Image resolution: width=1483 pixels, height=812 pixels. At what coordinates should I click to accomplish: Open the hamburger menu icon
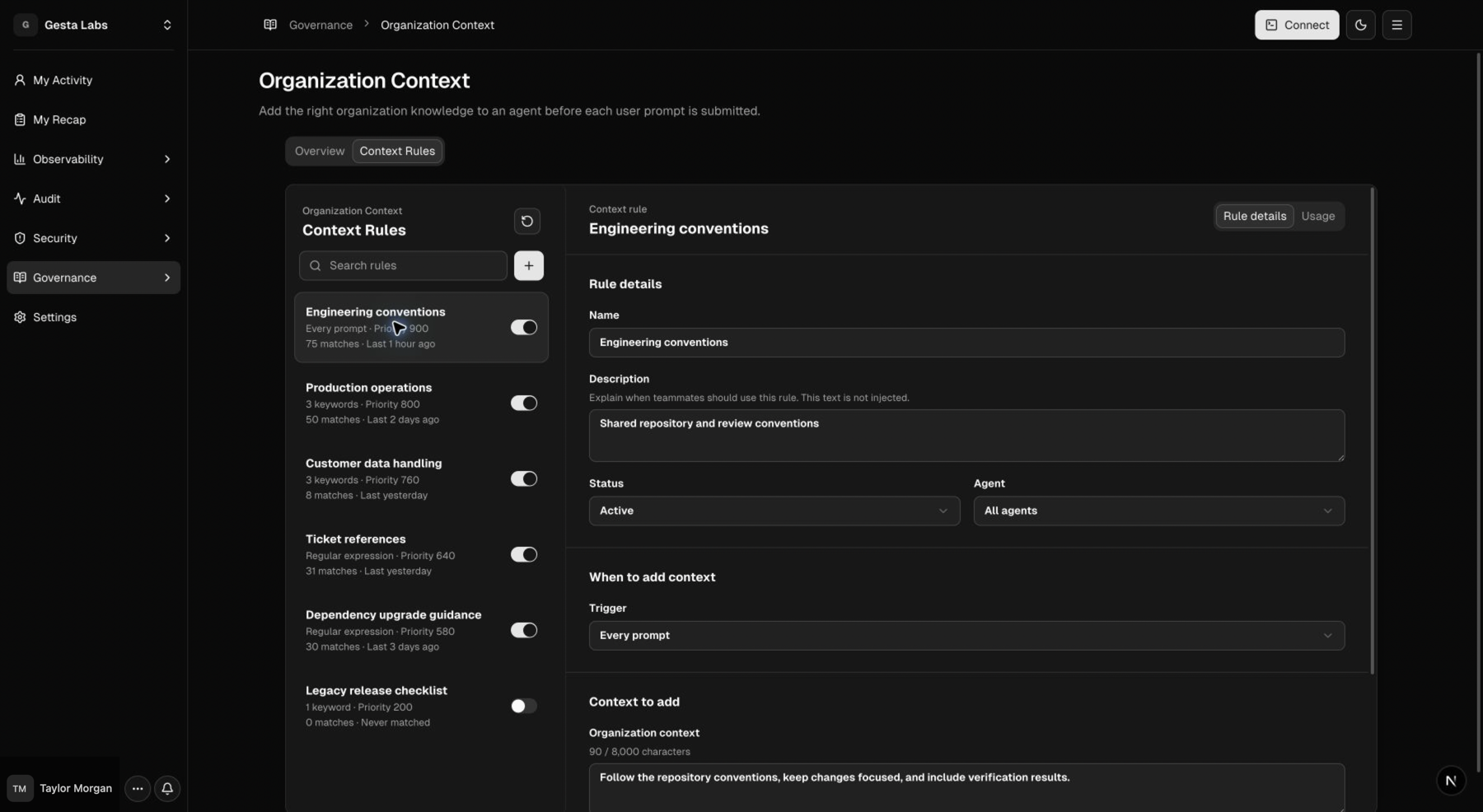(1396, 25)
